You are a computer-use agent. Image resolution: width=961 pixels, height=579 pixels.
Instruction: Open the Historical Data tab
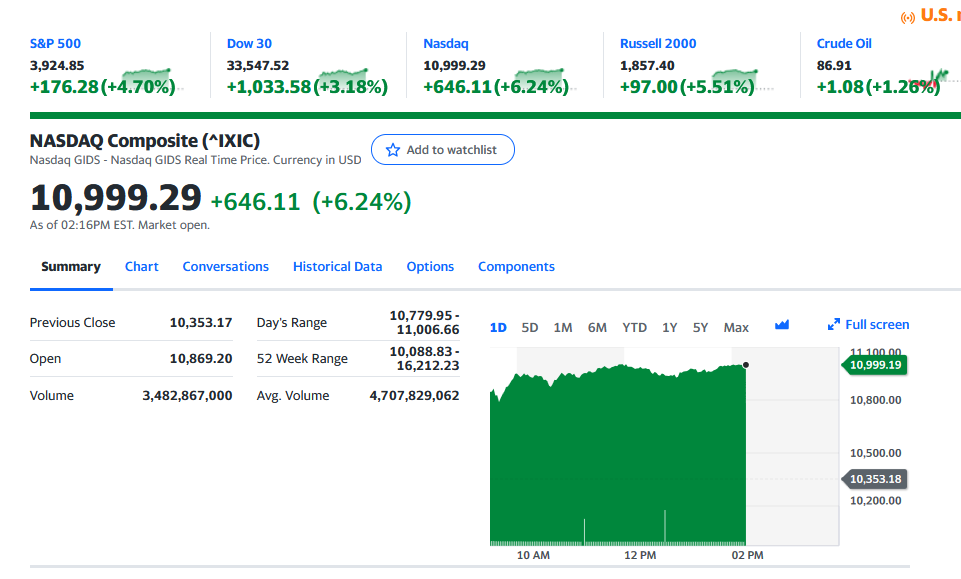[x=338, y=267]
